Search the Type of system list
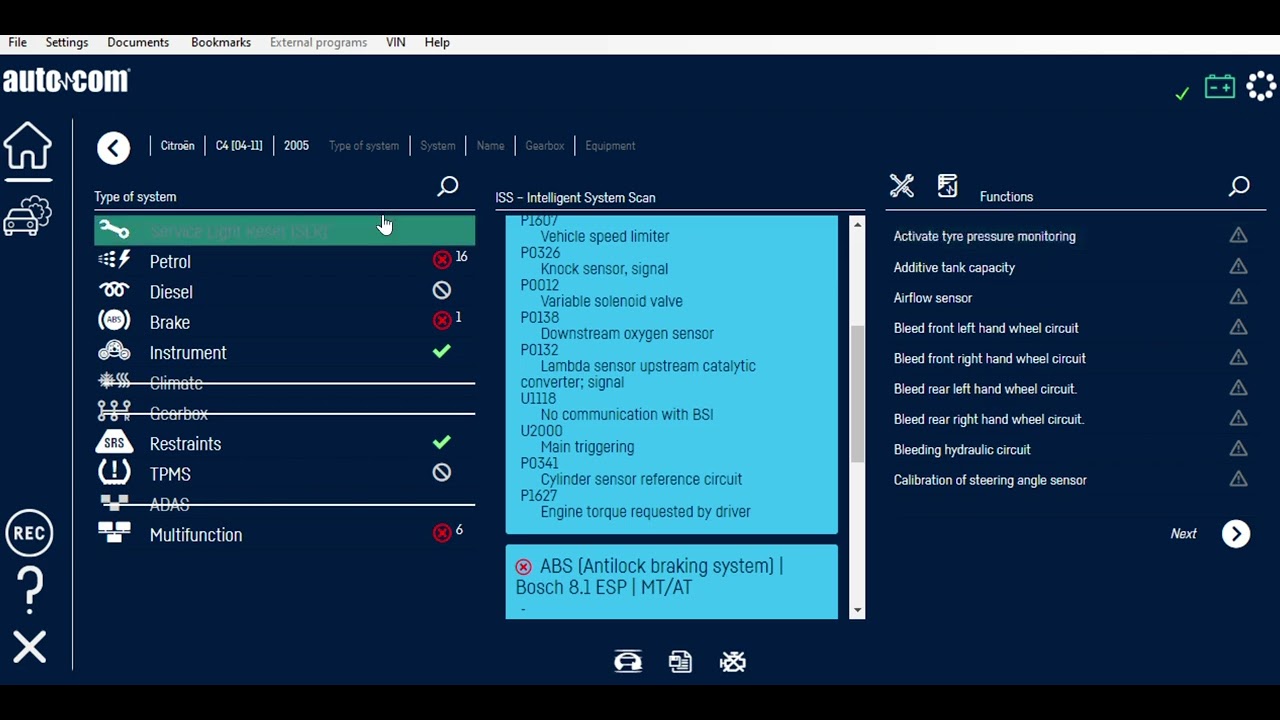 [x=448, y=186]
